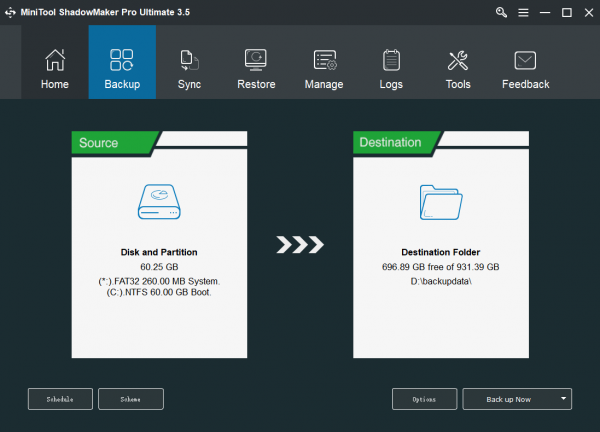Select the Backup tab
600x432 pixels.
tap(122, 62)
